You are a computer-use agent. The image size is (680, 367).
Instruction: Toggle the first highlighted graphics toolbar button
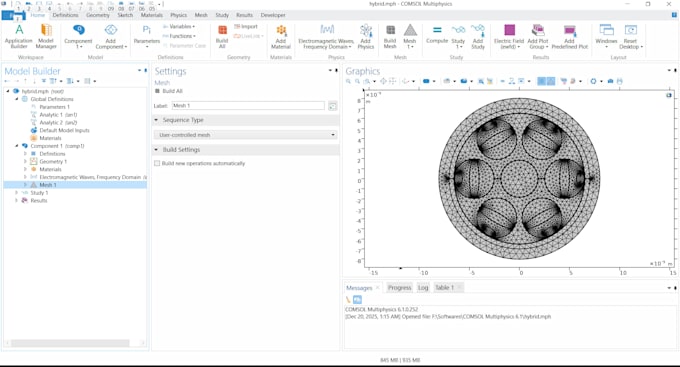(542, 81)
